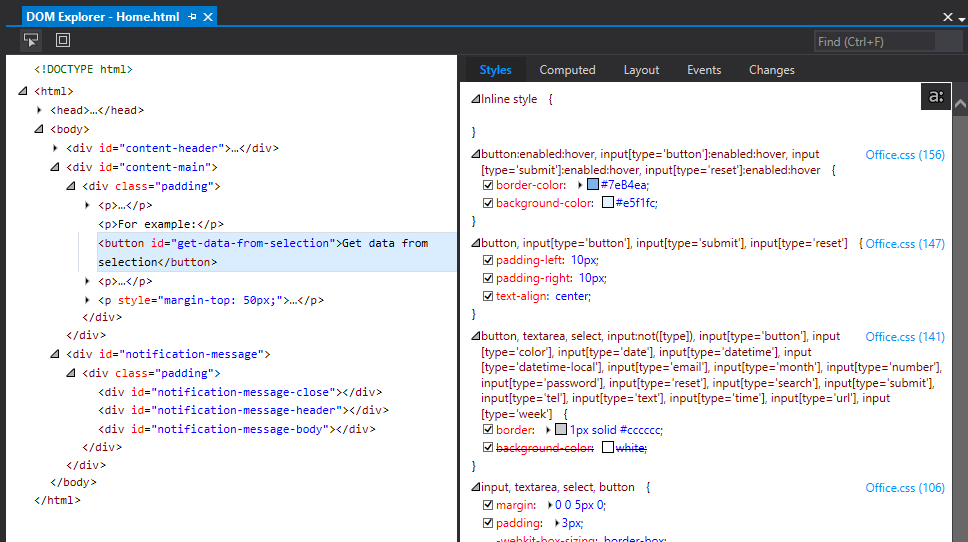Collapse the <body> node
This screenshot has height=542, width=968.
(39, 129)
